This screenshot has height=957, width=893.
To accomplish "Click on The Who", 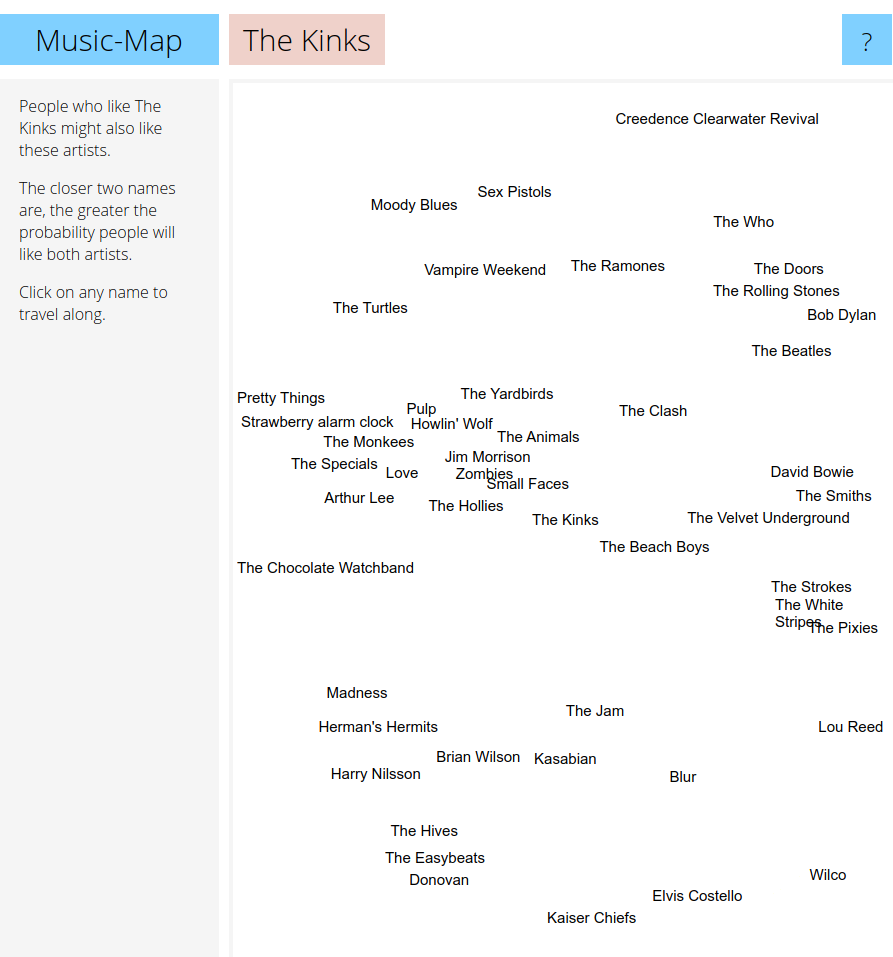I will click(x=743, y=222).
